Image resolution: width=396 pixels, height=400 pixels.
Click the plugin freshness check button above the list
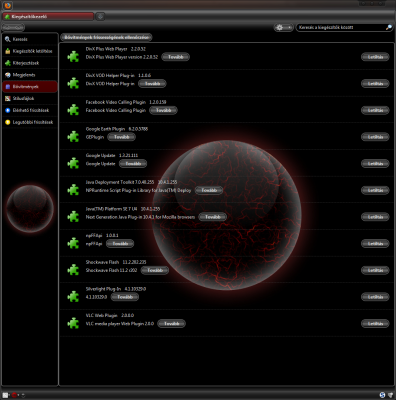pyautogui.click(x=106, y=37)
